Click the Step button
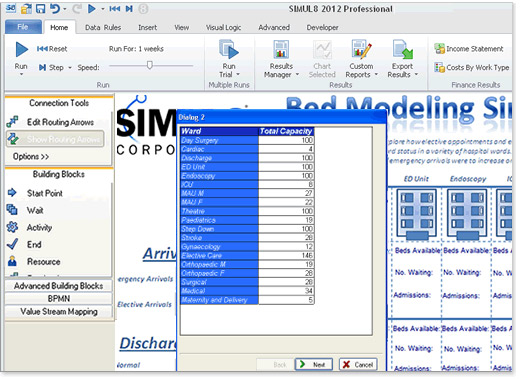Viewport: 520px width, 379px height. click(x=51, y=68)
